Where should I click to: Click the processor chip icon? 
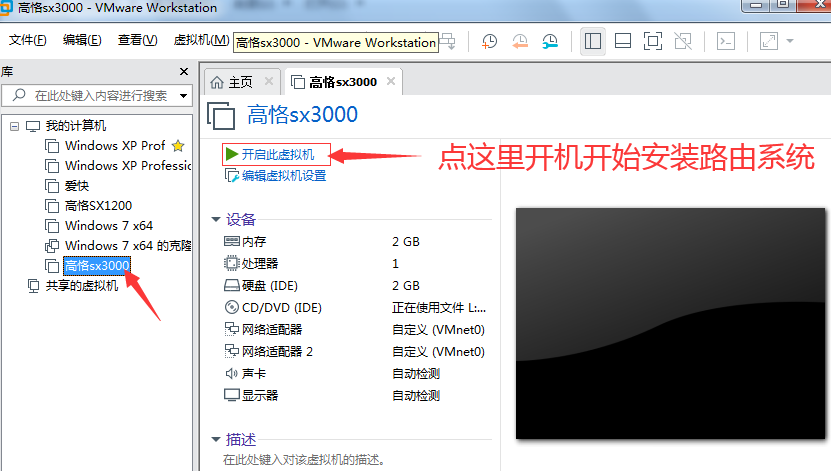click(232, 263)
